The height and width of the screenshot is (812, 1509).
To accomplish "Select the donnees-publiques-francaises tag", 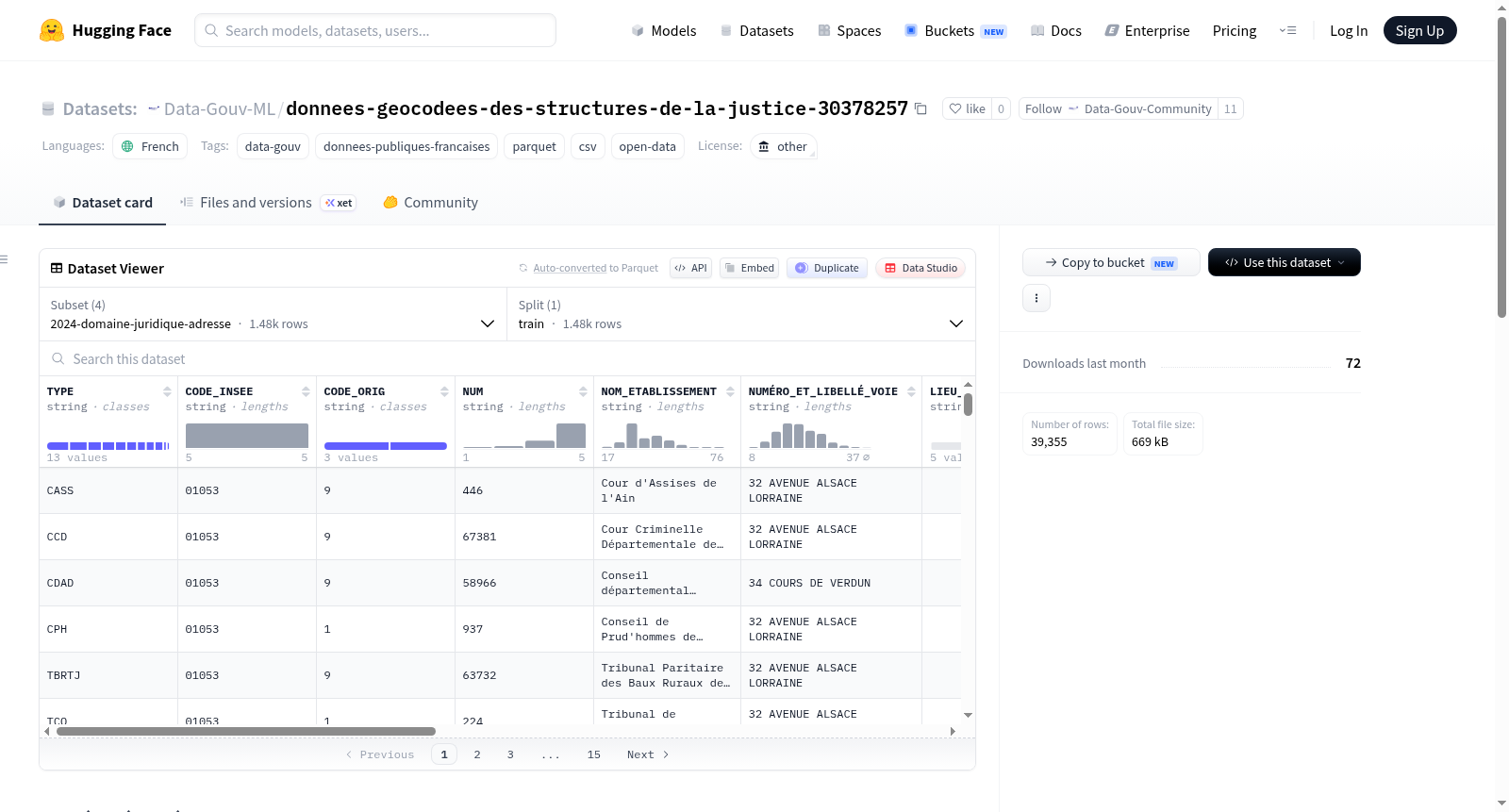I will pyautogui.click(x=406, y=146).
